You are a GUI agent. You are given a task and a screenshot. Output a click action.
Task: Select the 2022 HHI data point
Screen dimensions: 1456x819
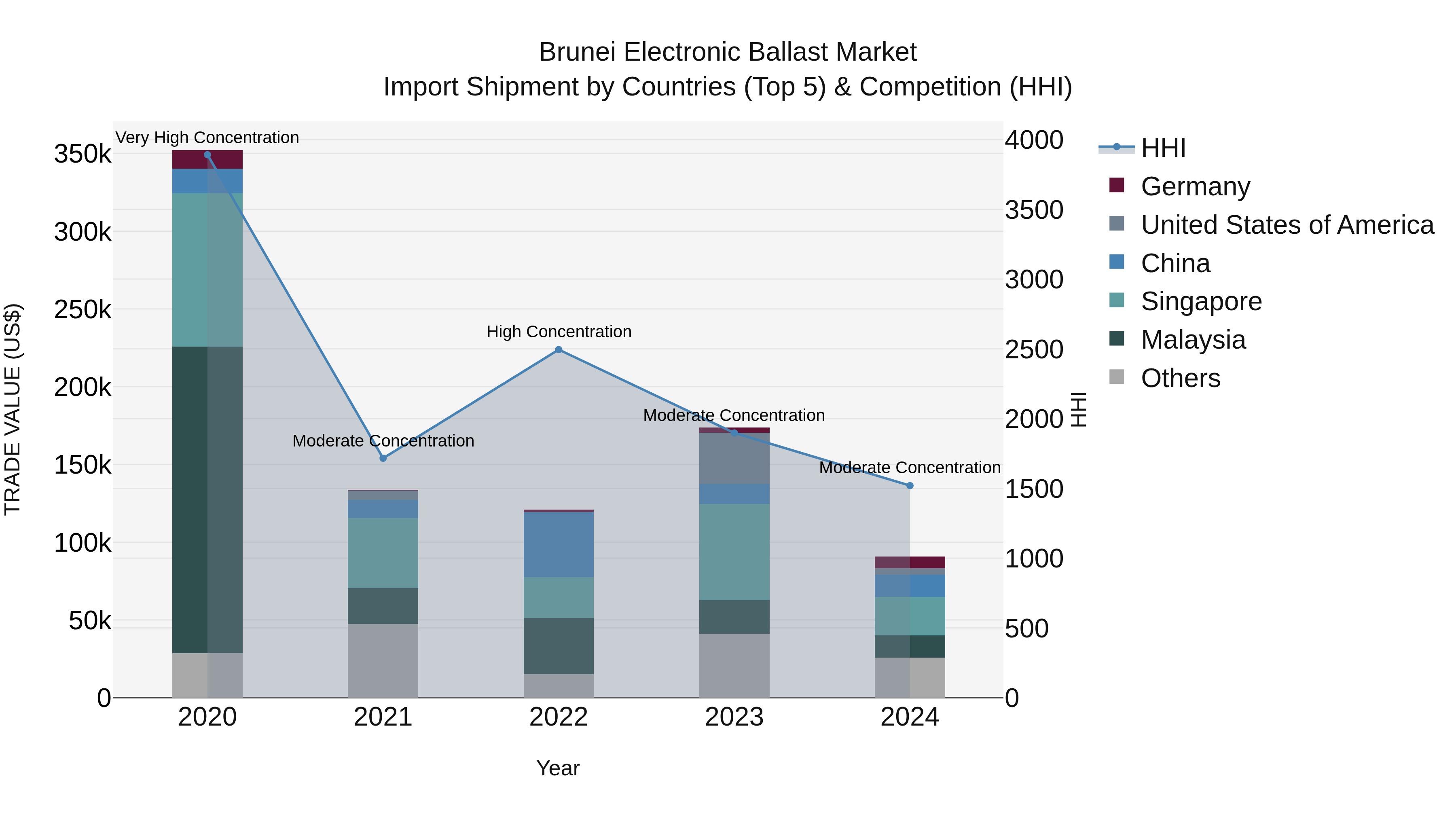[x=559, y=350]
